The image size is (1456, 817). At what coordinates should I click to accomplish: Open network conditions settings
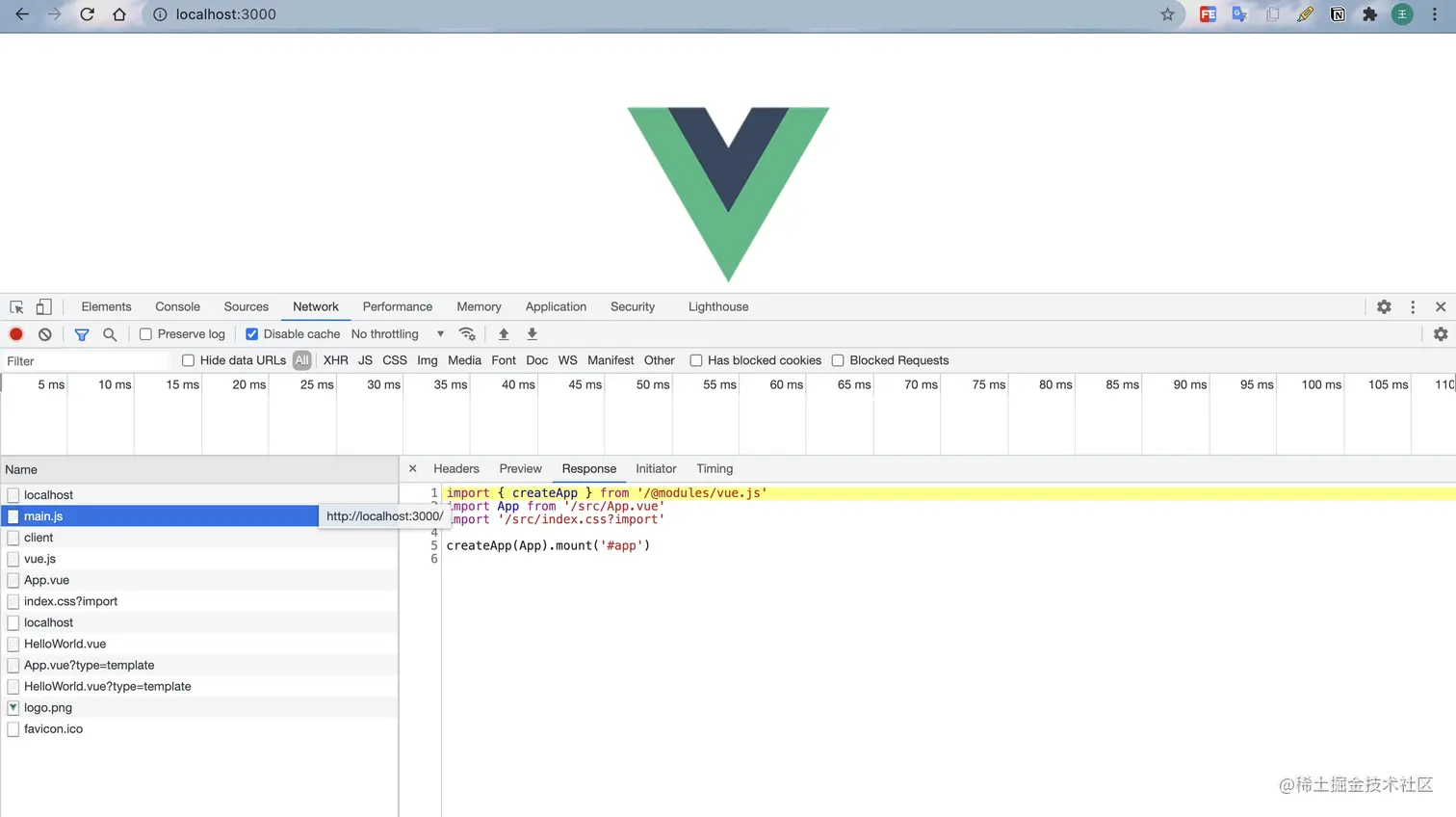[x=468, y=333]
